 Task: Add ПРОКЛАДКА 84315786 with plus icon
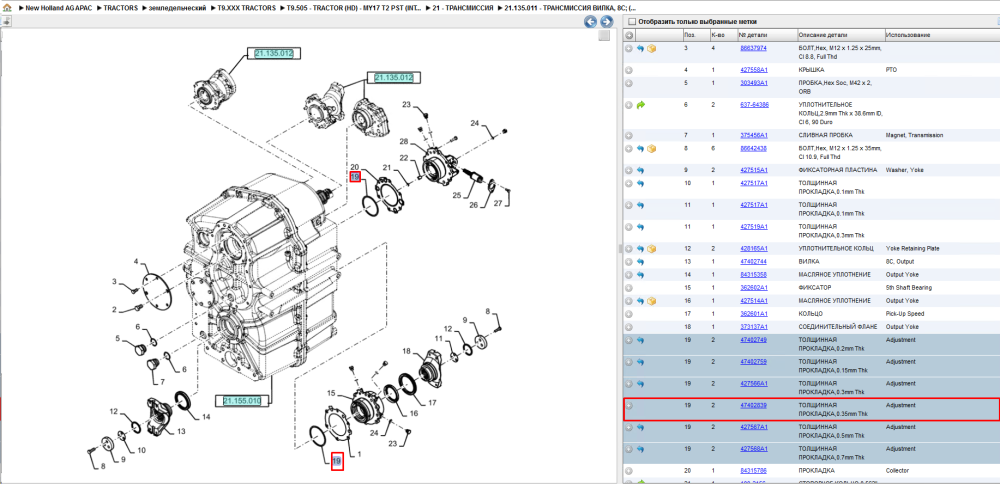click(x=629, y=471)
